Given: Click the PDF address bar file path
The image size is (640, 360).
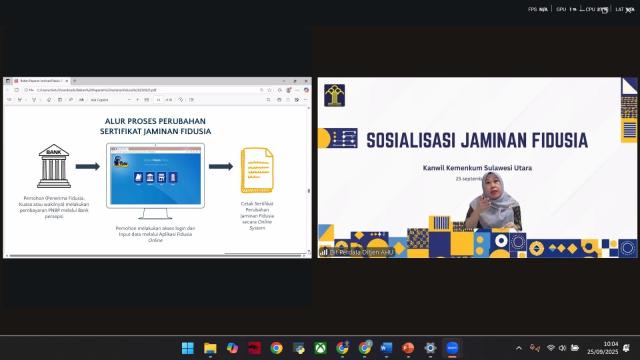Looking at the screenshot, I should [96, 90].
